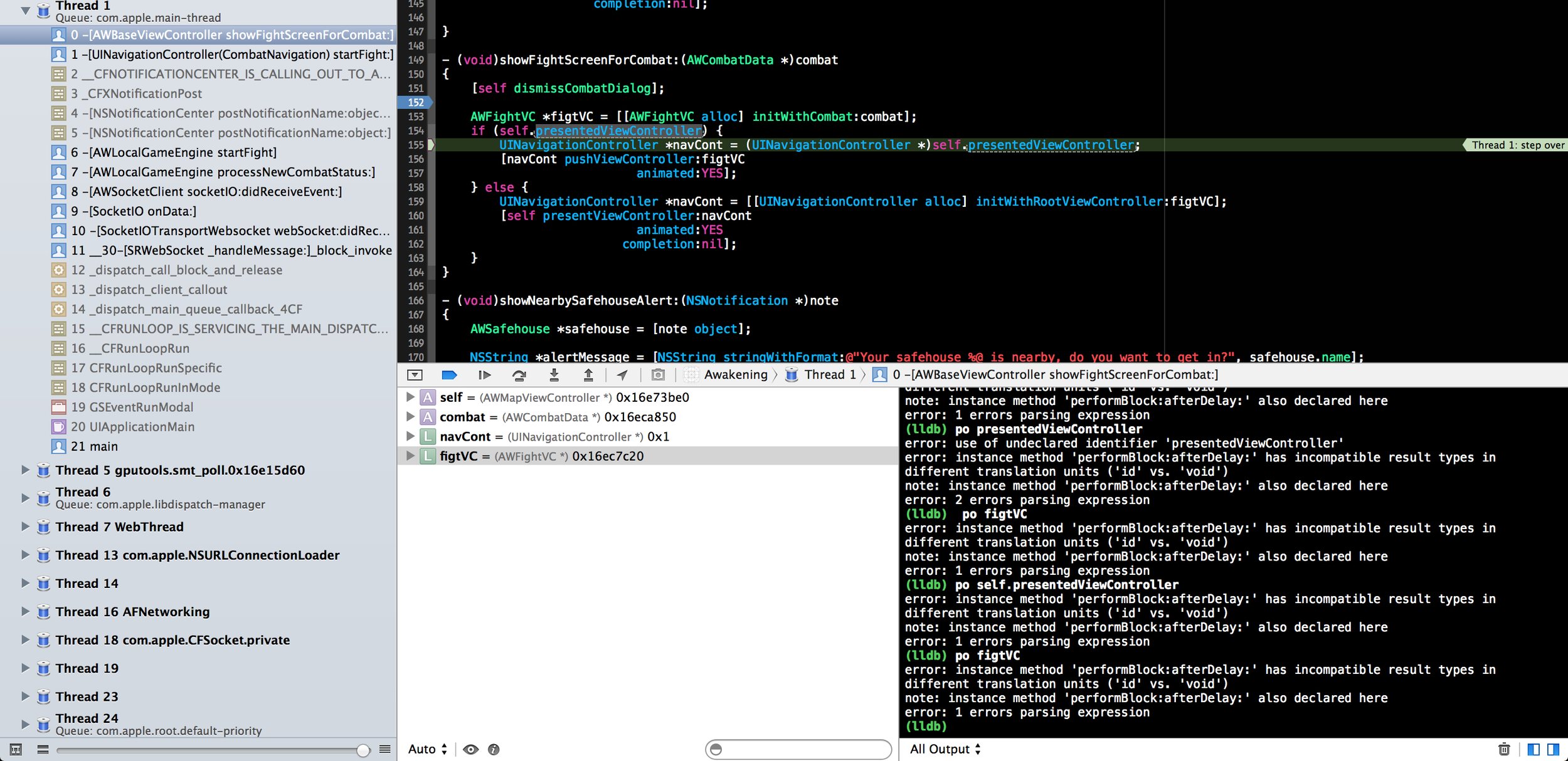Simulate a location with the arrow icon

(623, 374)
